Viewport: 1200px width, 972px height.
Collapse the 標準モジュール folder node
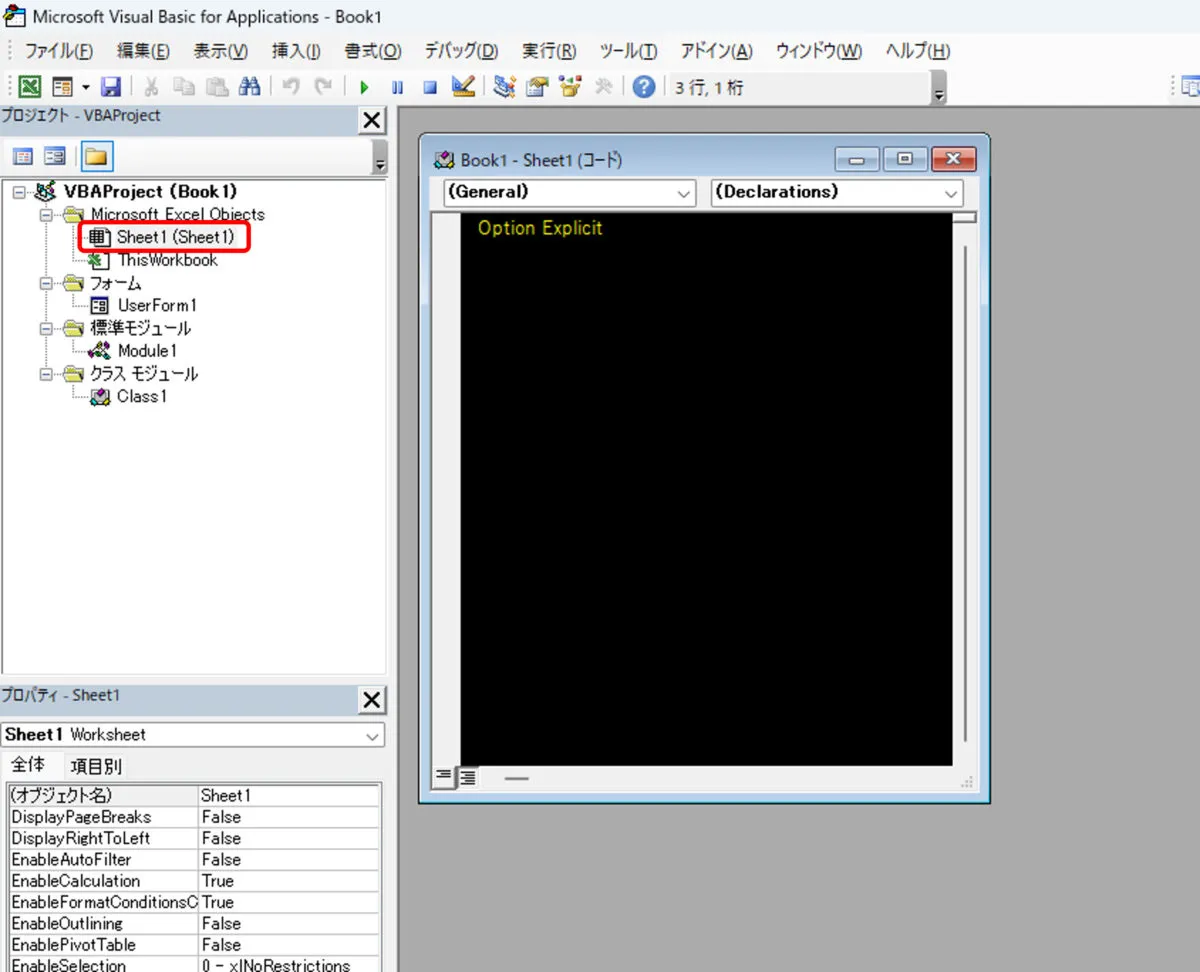46,329
